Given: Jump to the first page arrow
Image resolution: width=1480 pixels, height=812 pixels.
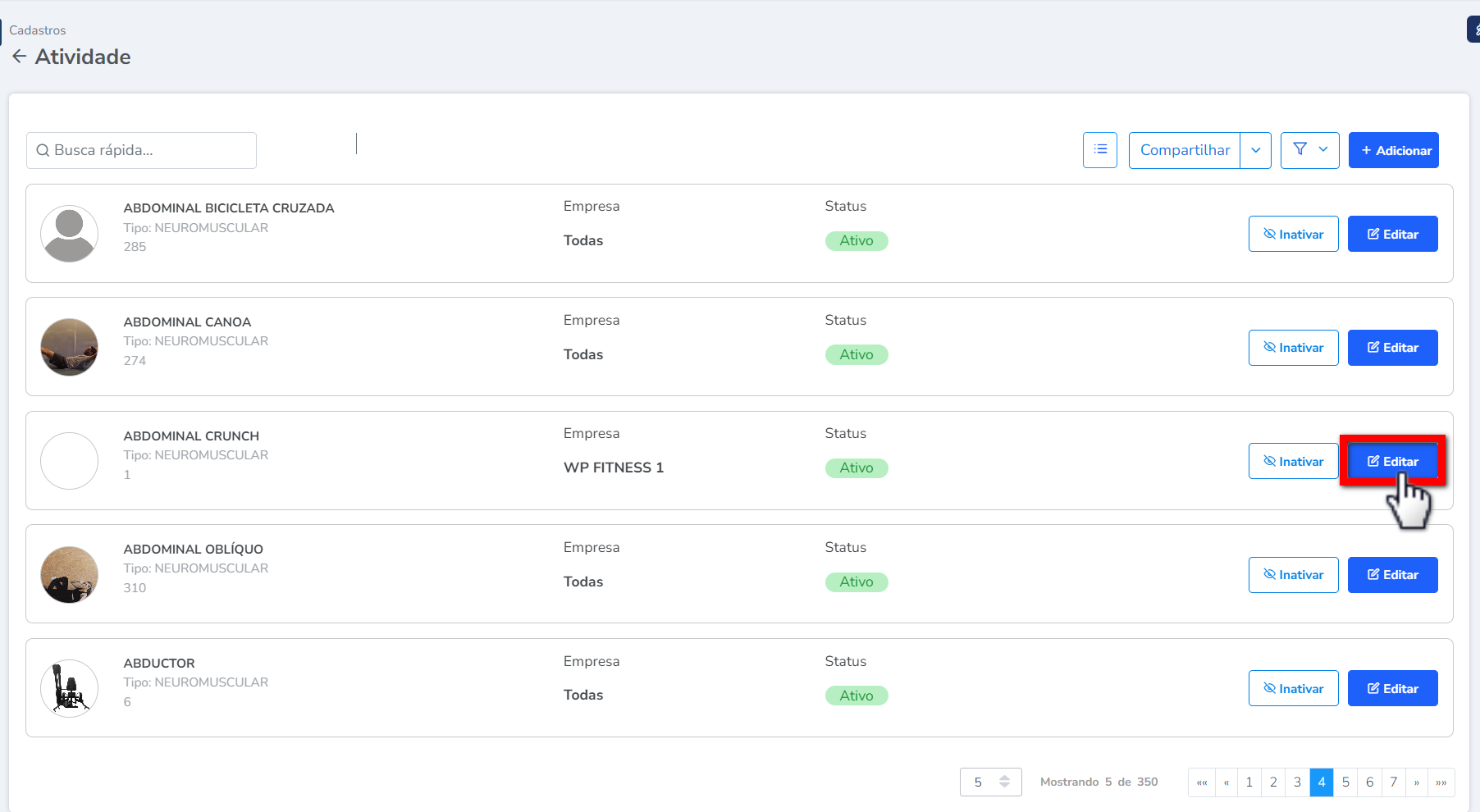Looking at the screenshot, I should 1202,782.
